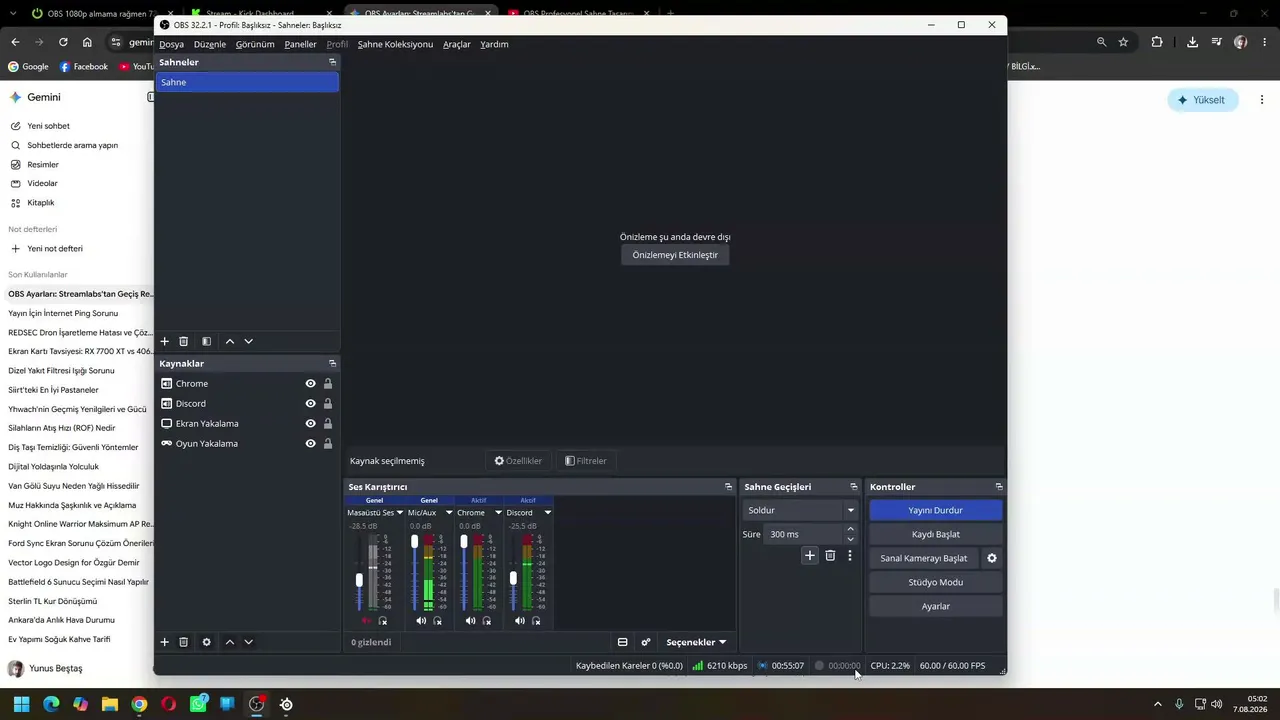Undock the Ses Karıştırıcı panel
This screenshot has width=1280, height=720.
point(728,487)
